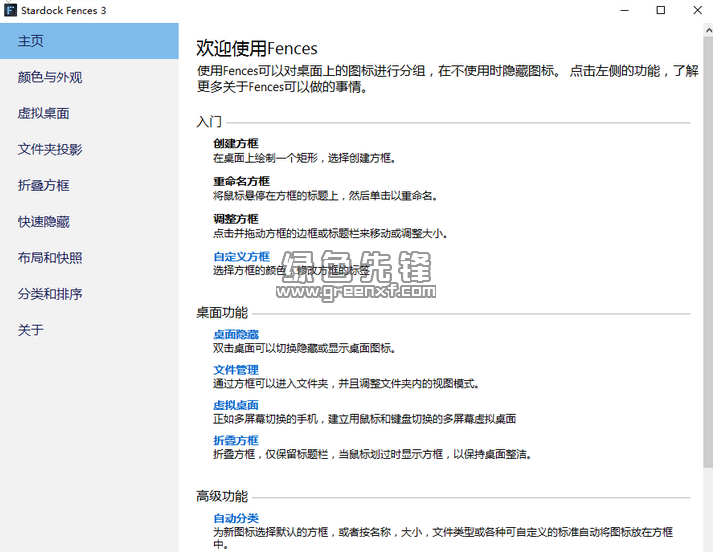Go to 文件夹投影 settings
Image resolution: width=713 pixels, height=552 pixels.
coord(89,149)
